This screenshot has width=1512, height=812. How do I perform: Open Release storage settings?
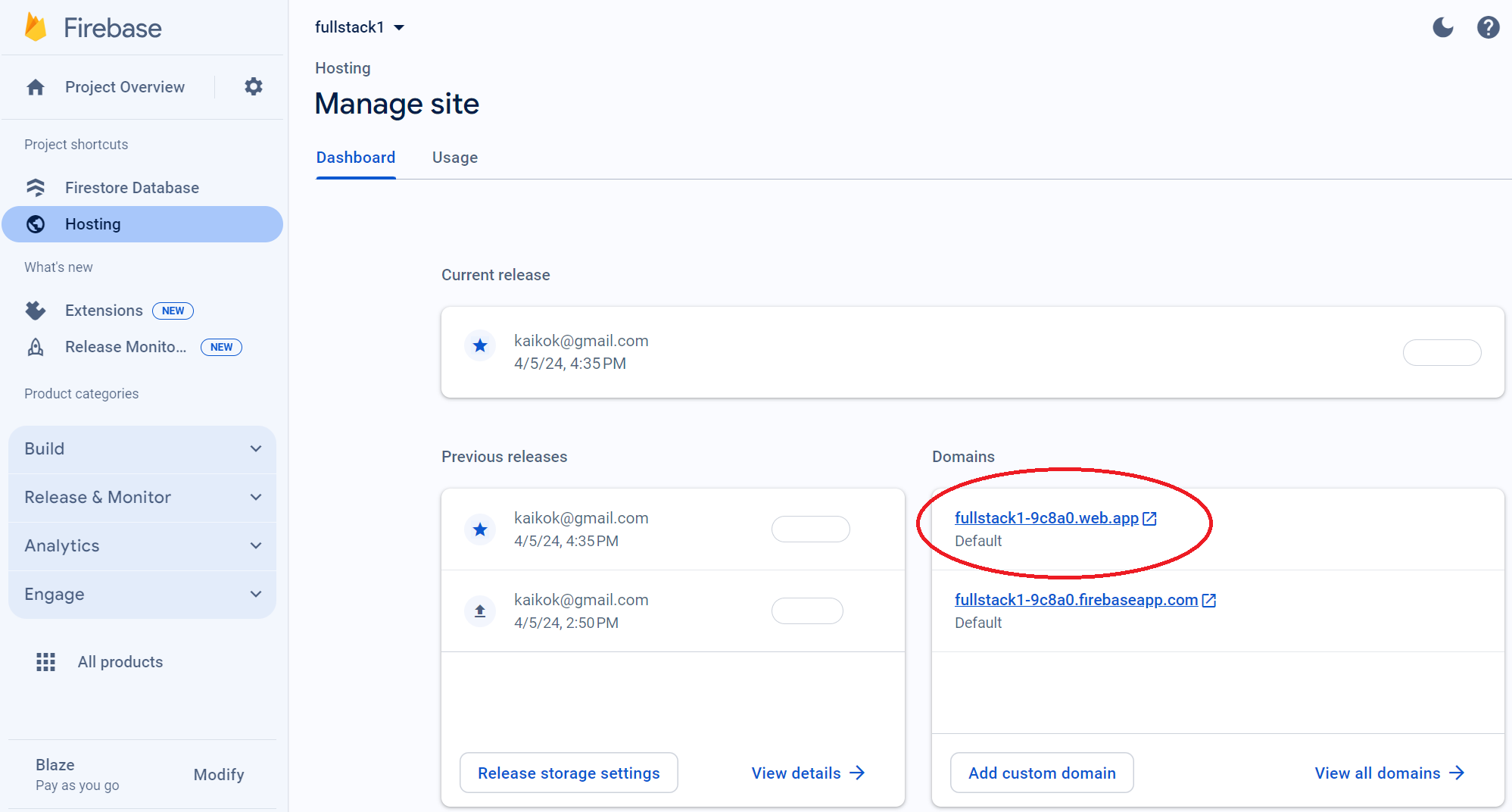[569, 773]
